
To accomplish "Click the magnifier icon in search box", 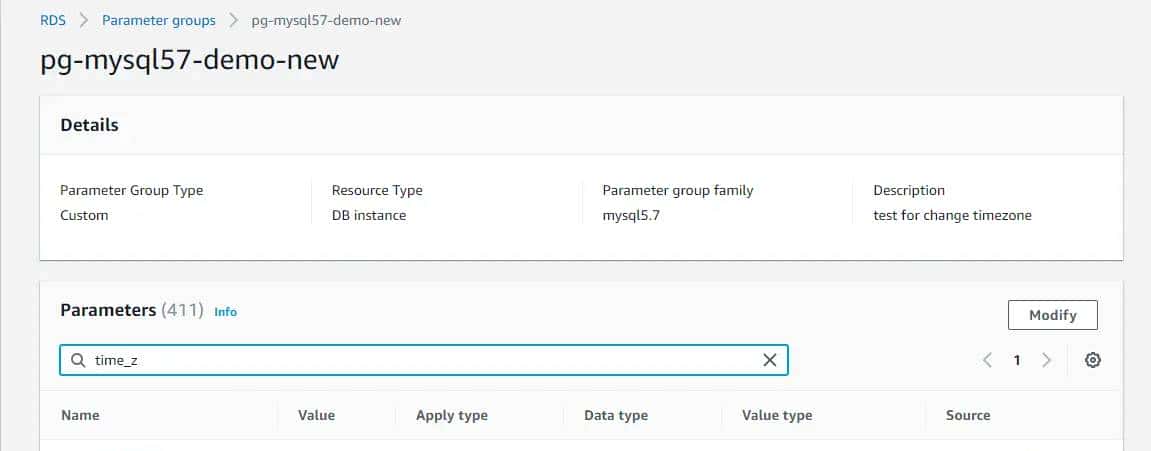I will [77, 360].
